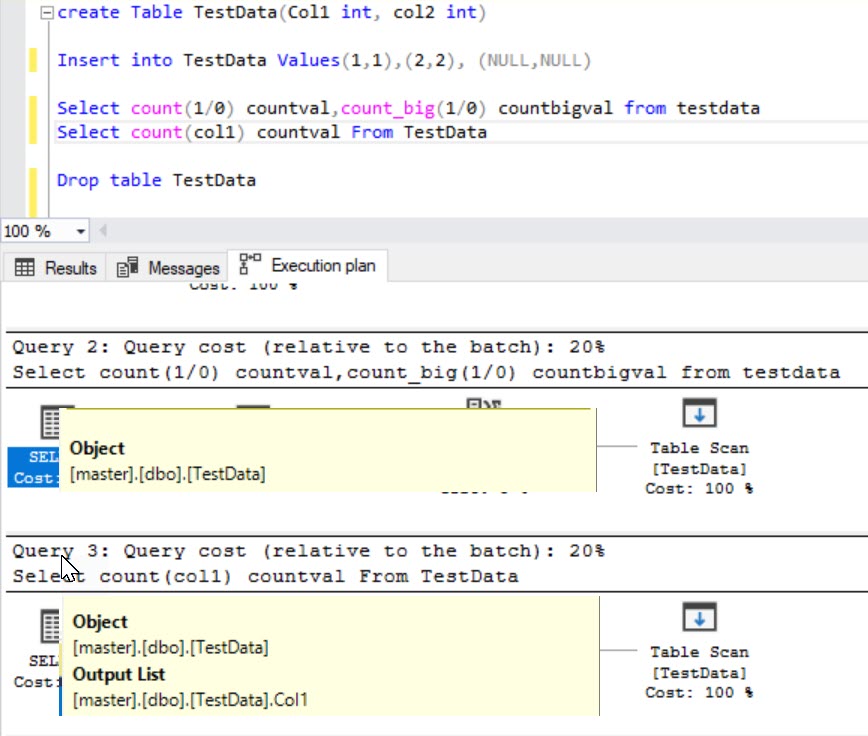Click Query 2 cost header text
The height and width of the screenshot is (736, 868).
[308, 347]
